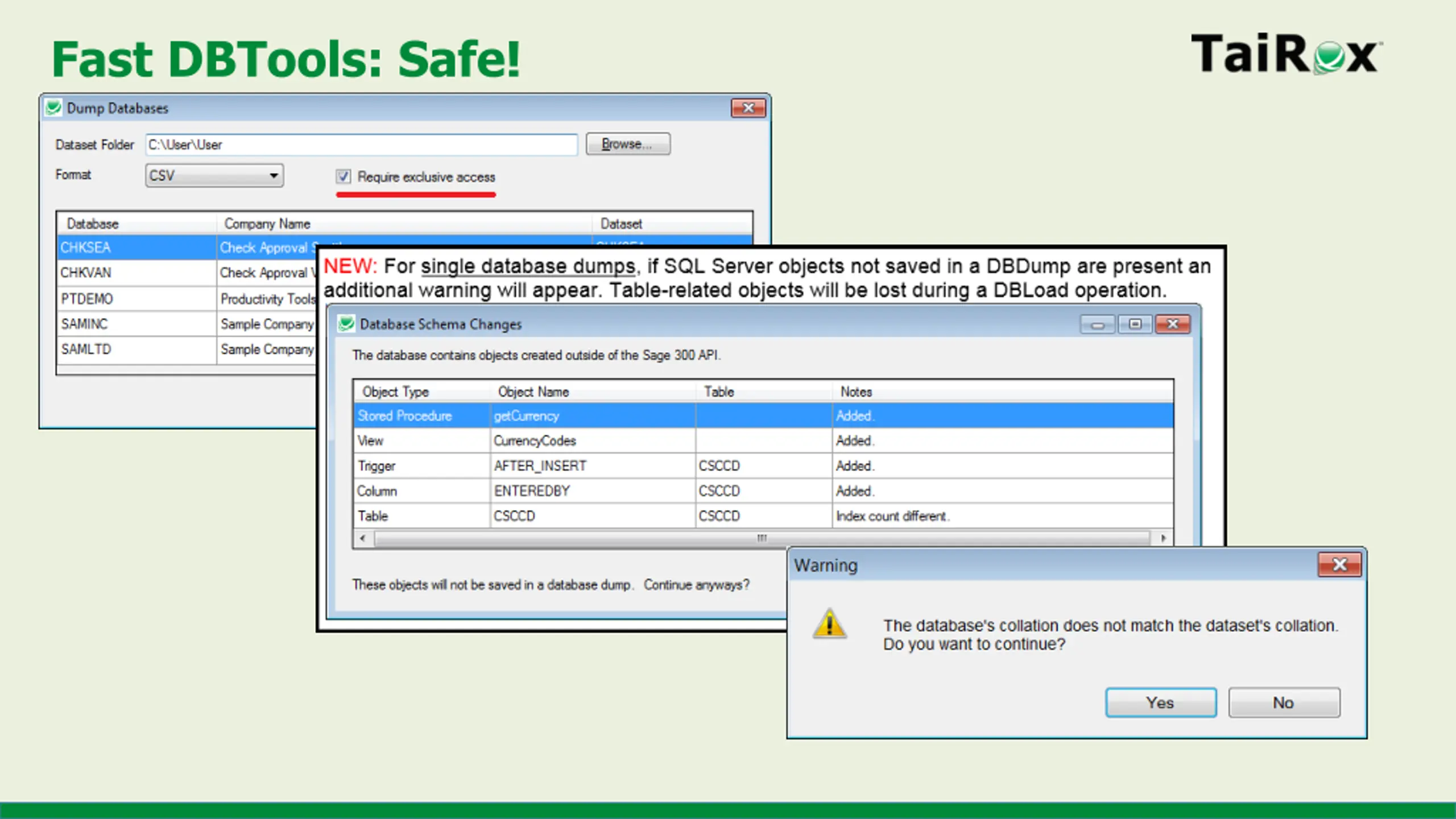Click the Dataset column header
1456x819 pixels.
point(672,224)
